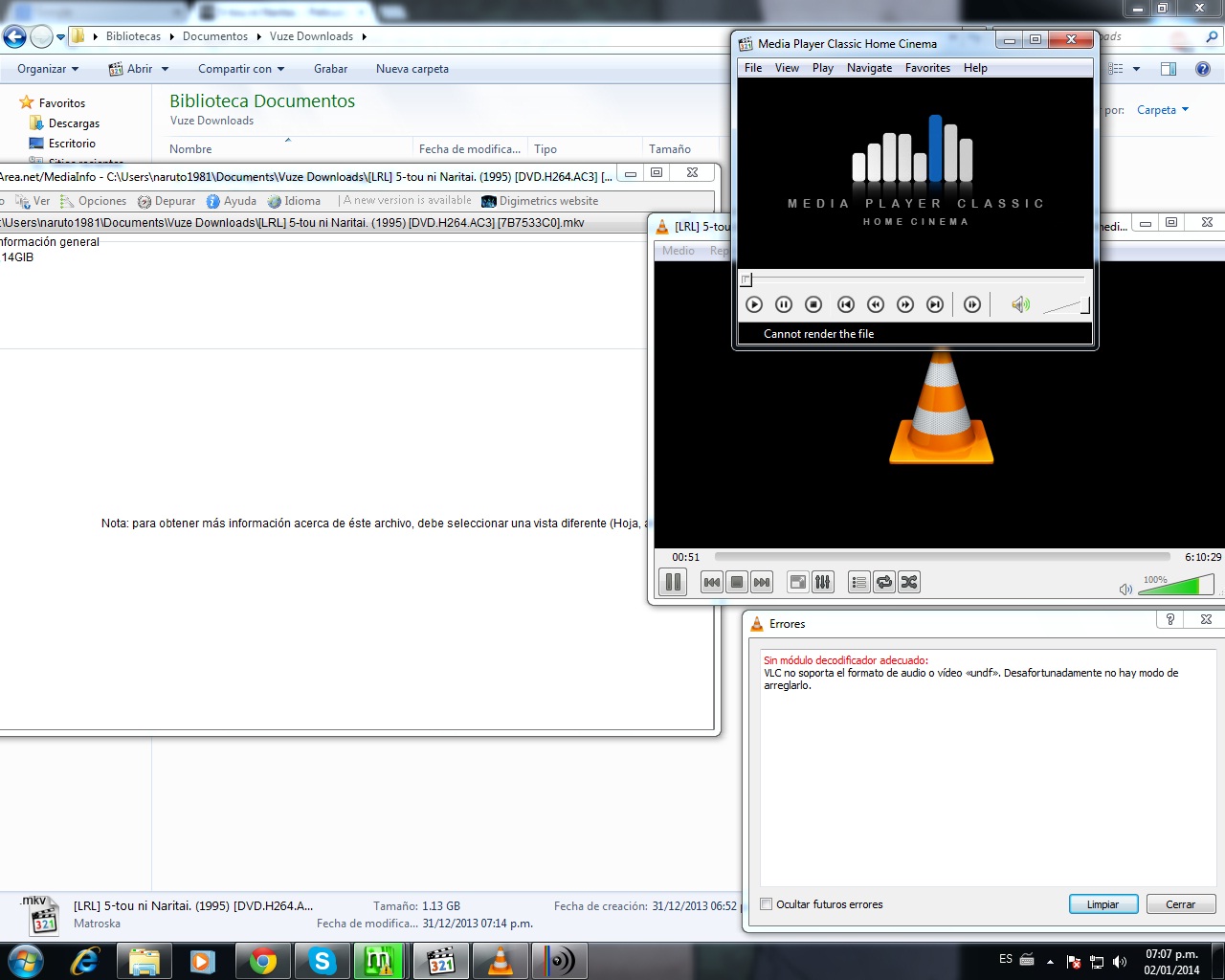1225x980 pixels.
Task: Click Decrease Rate in Media Player Classic
Action: tap(876, 304)
